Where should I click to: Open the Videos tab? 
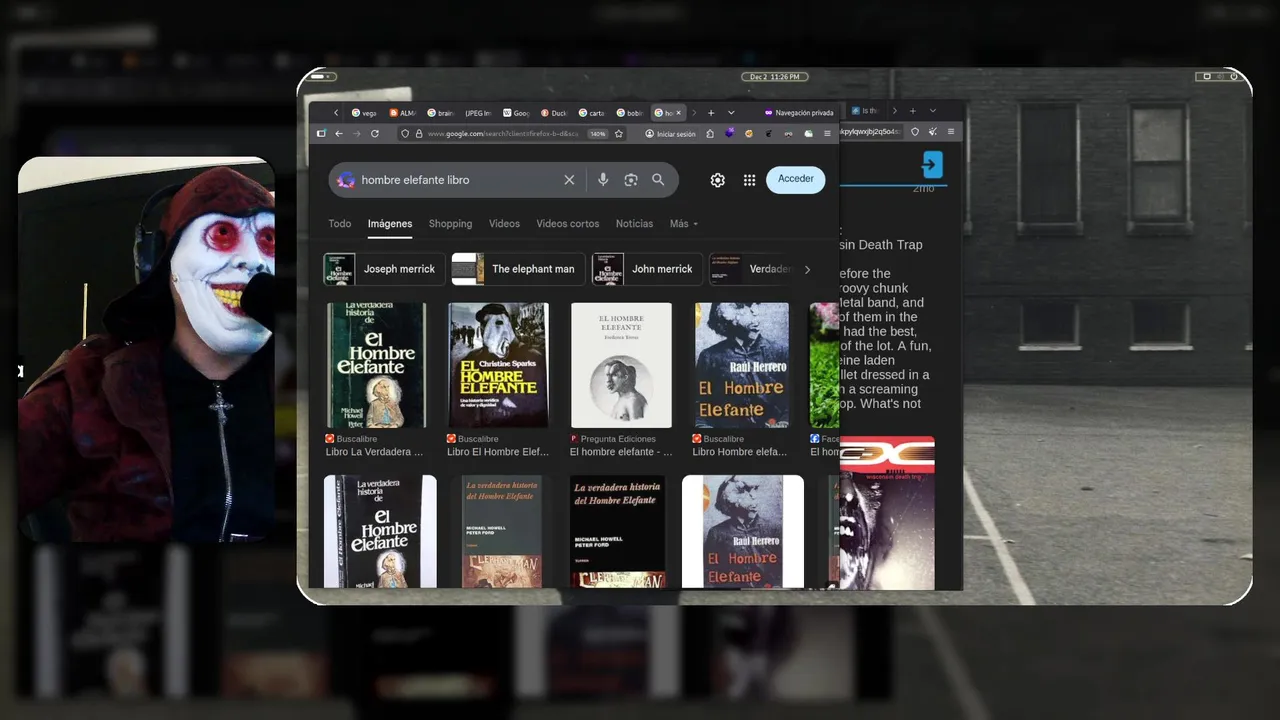(x=504, y=224)
